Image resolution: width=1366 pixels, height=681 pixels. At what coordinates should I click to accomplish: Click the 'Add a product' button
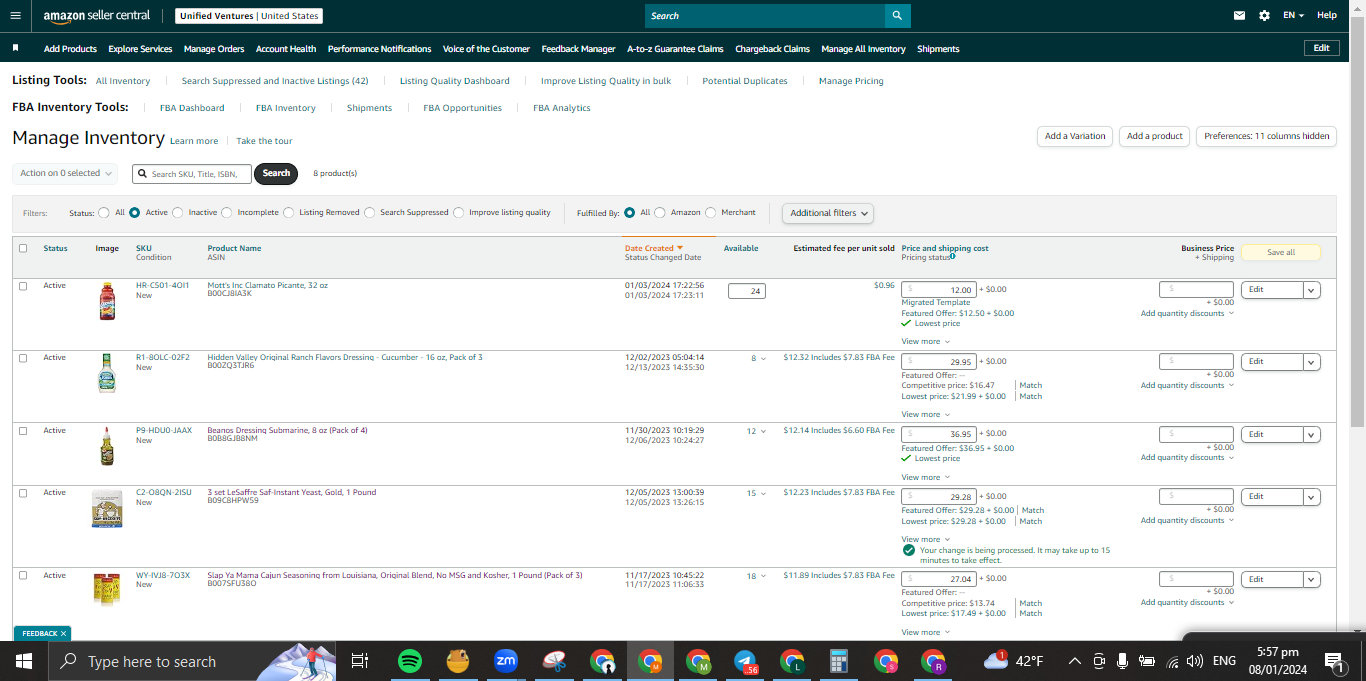pyautogui.click(x=1155, y=136)
